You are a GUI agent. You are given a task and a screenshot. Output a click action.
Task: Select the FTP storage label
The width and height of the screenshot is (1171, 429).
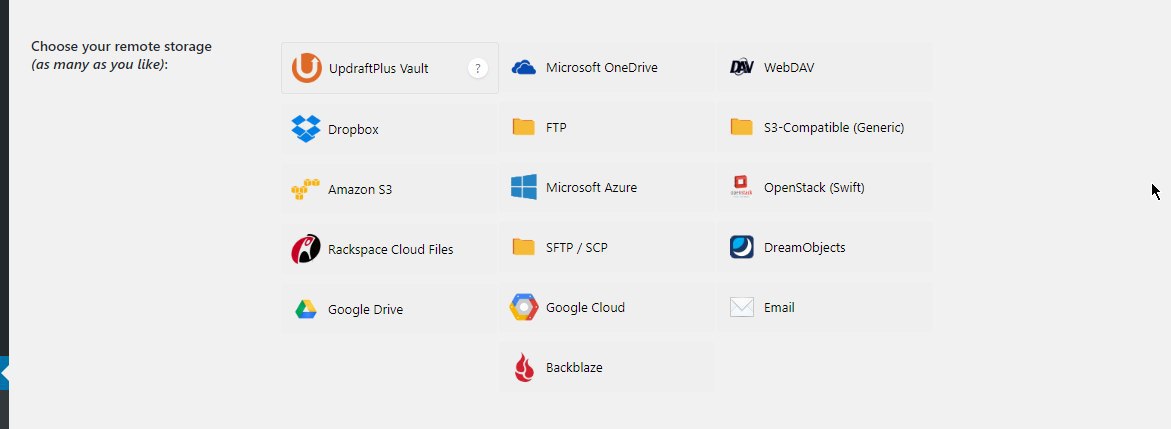(556, 128)
